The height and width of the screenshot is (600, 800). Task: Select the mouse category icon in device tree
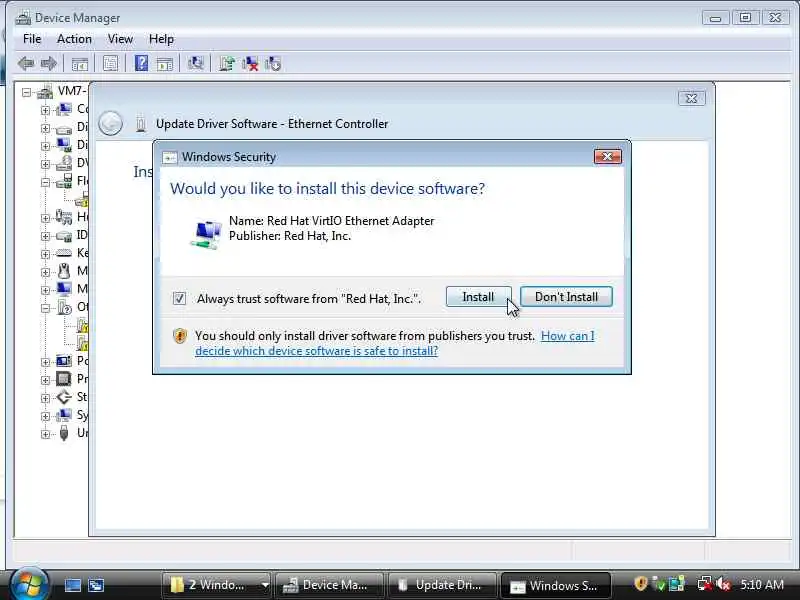click(x=64, y=271)
